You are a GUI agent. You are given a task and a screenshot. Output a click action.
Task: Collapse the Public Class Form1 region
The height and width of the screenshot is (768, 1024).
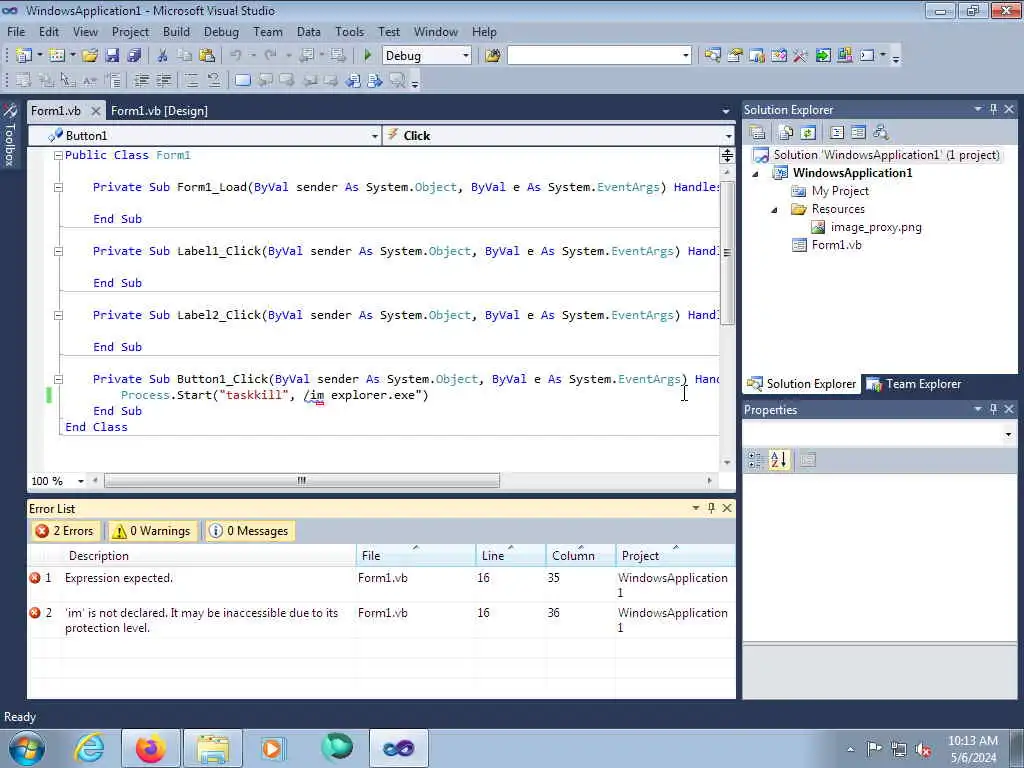(58, 155)
